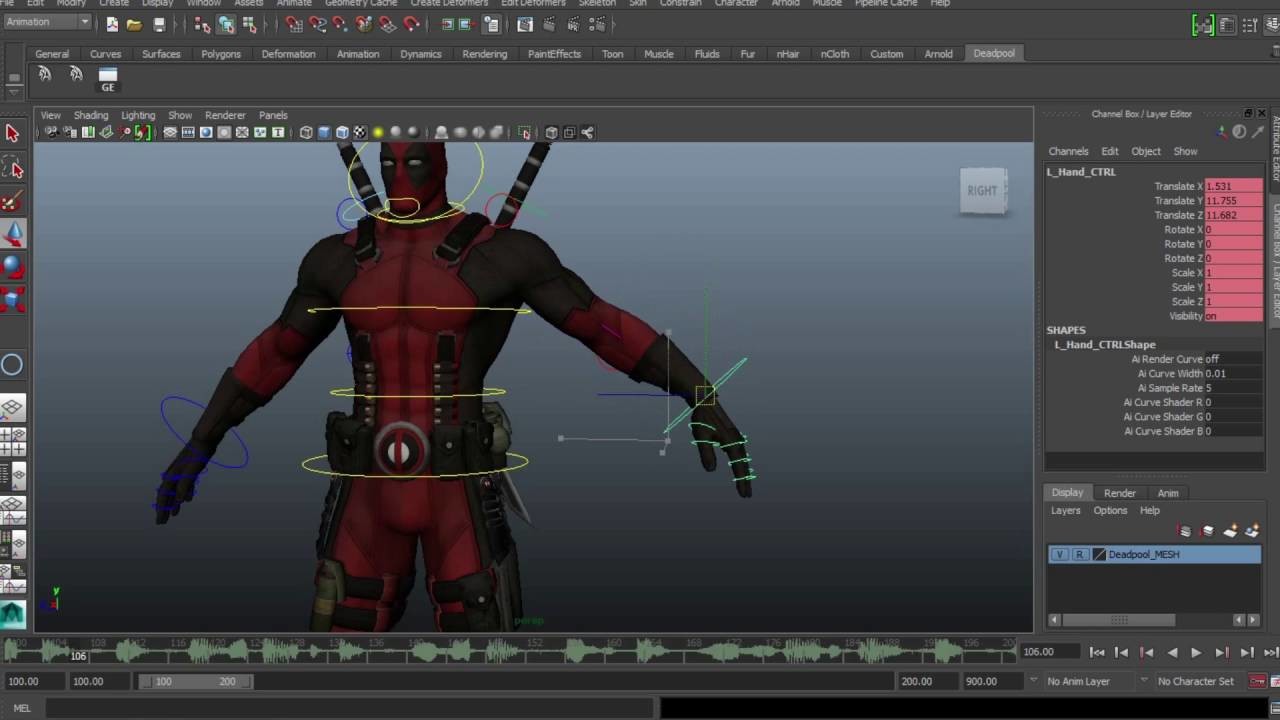Viewport: 1280px width, 720px height.
Task: Click the GE shelf button
Action: click(x=107, y=80)
